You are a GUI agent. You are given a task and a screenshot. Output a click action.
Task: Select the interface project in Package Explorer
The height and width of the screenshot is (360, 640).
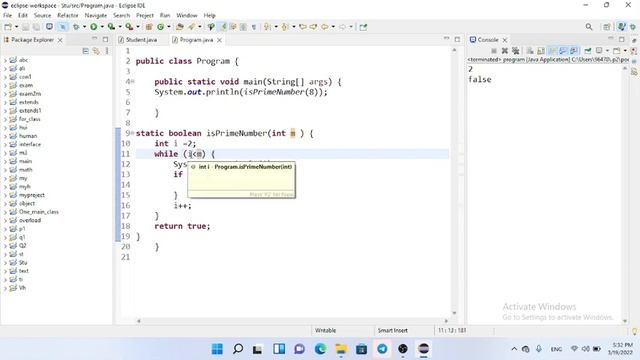pos(30,144)
